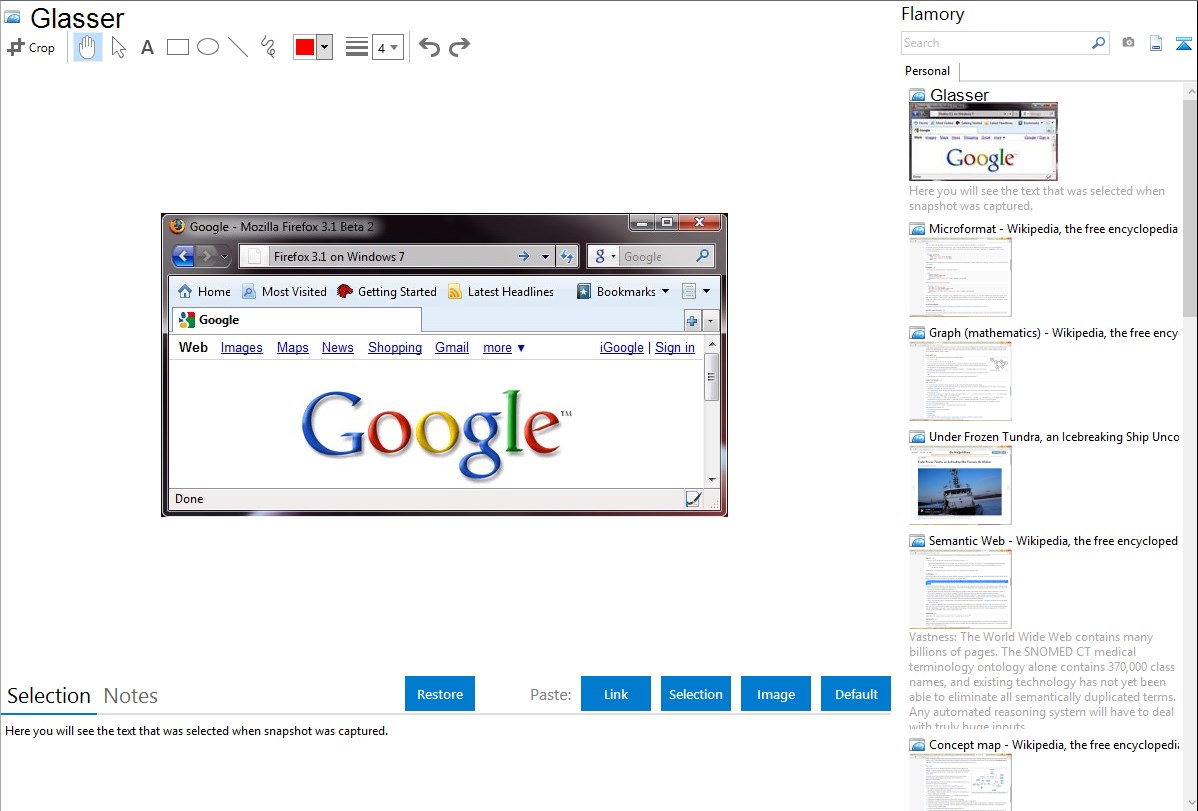Open the Under Frozen Tundra snapshot thumbnail
This screenshot has height=811, width=1198.
[960, 485]
